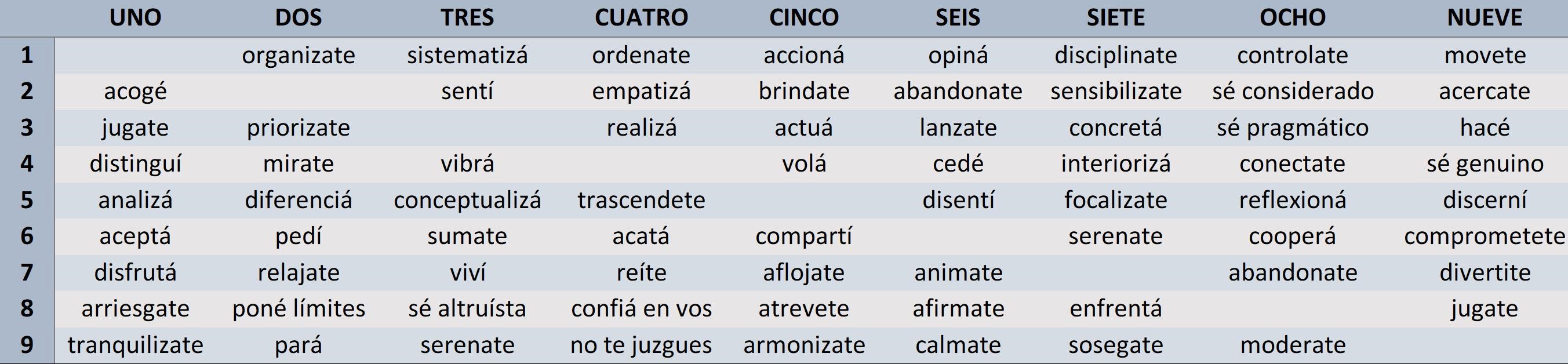Click the UNO column header

tap(135, 17)
